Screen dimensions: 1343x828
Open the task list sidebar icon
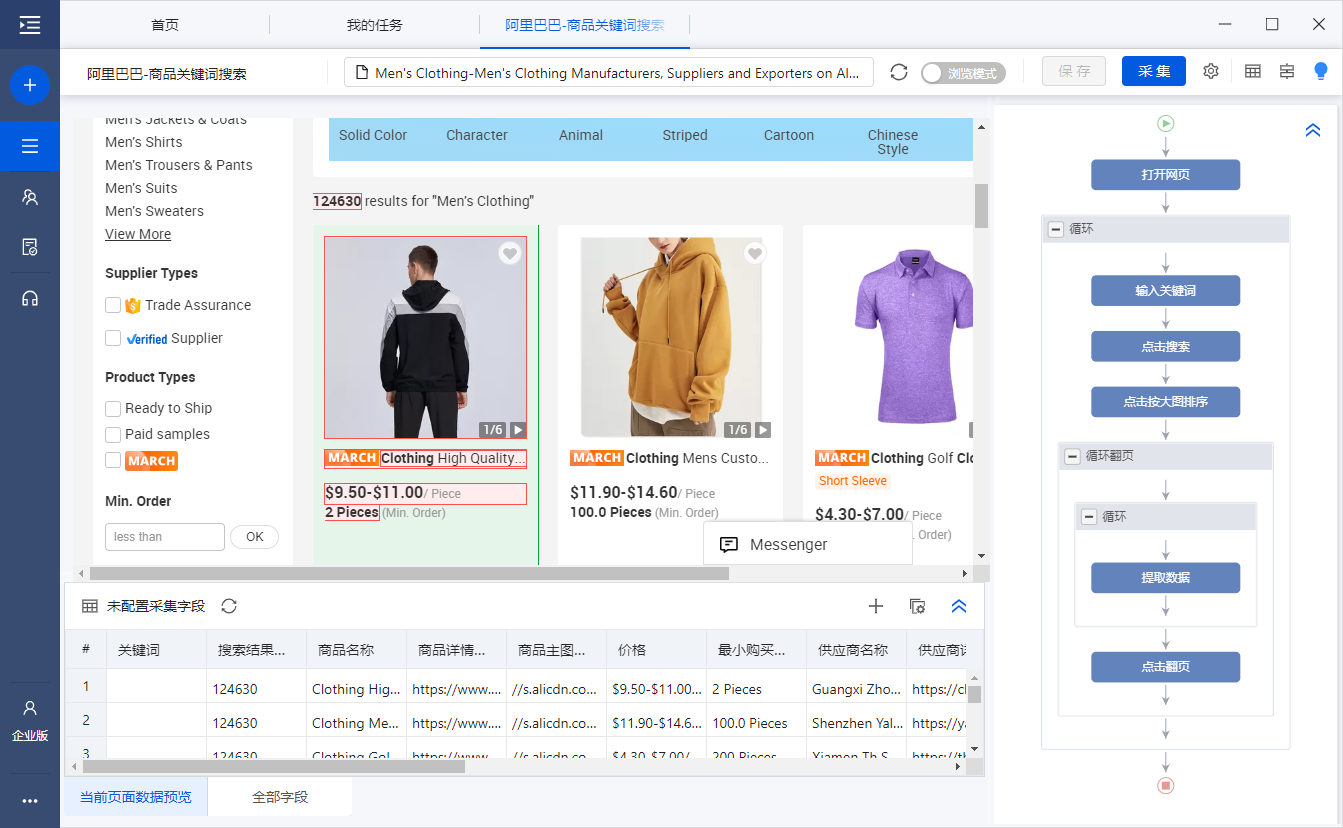[x=30, y=147]
